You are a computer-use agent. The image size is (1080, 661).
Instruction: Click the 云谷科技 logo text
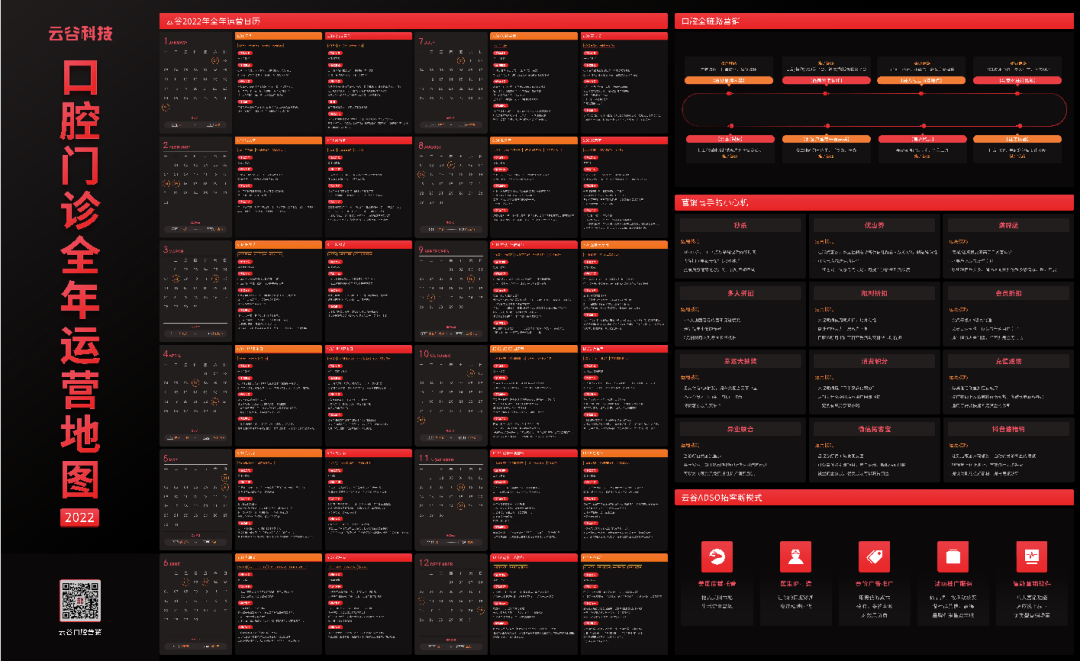point(80,33)
